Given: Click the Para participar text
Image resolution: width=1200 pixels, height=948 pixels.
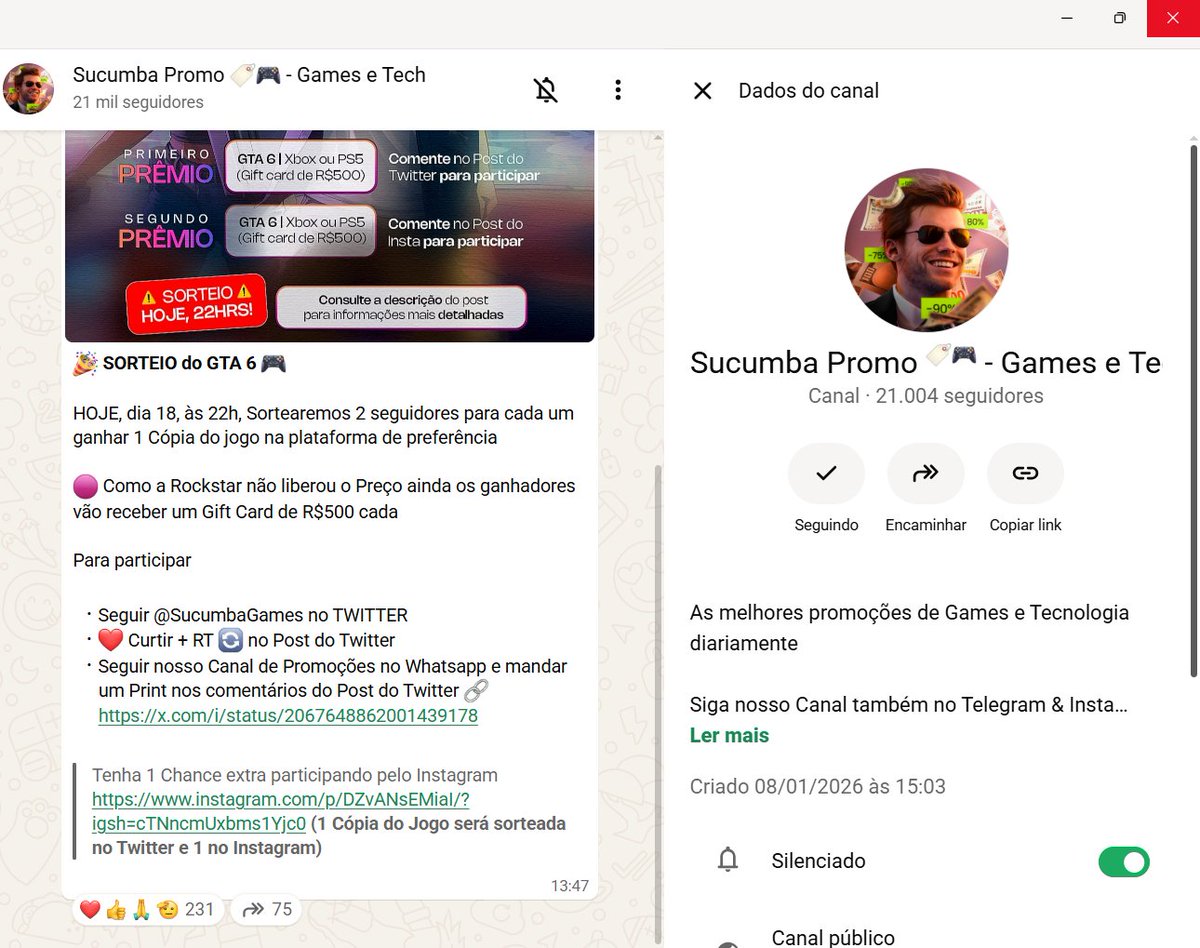Looking at the screenshot, I should 132,560.
